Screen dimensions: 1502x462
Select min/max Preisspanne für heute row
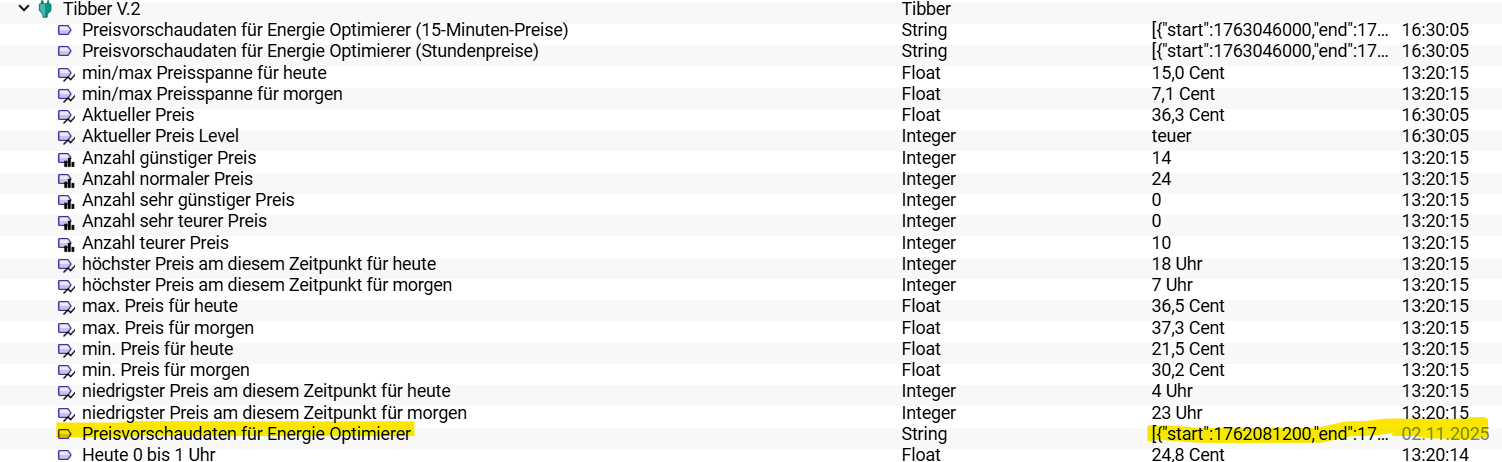click(x=204, y=73)
